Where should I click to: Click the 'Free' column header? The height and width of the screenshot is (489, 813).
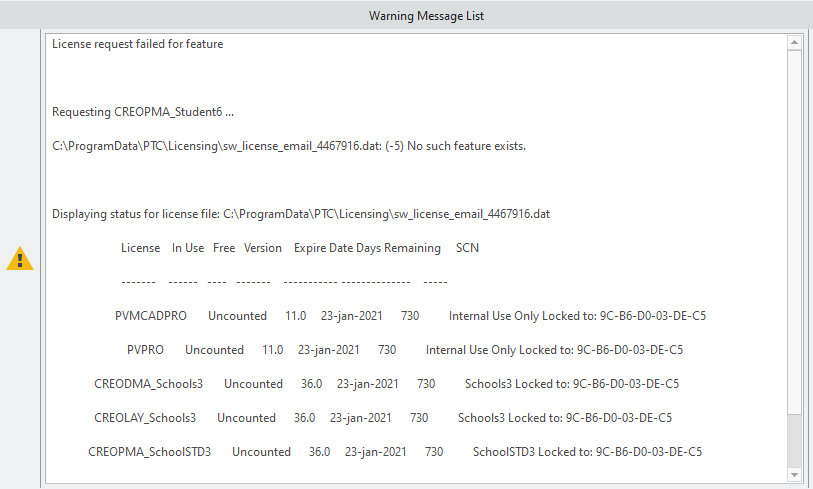224,248
